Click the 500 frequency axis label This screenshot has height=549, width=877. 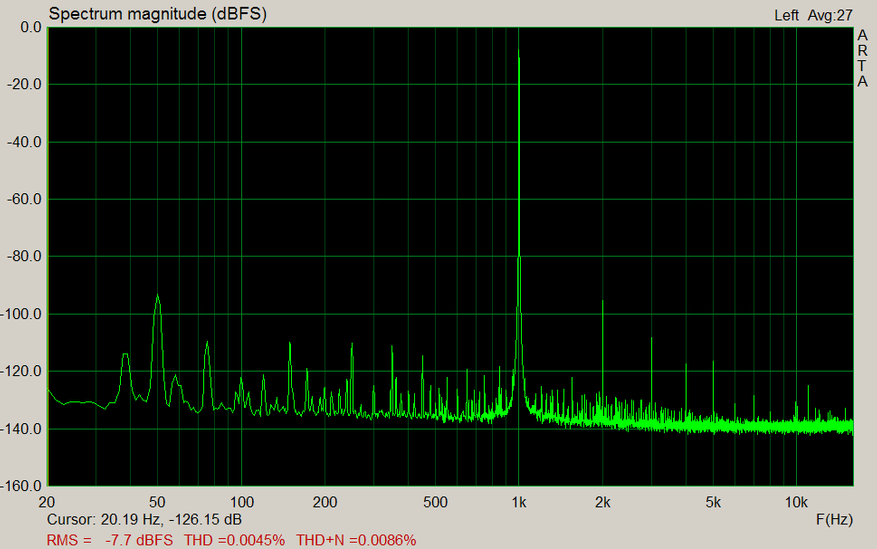(435, 501)
